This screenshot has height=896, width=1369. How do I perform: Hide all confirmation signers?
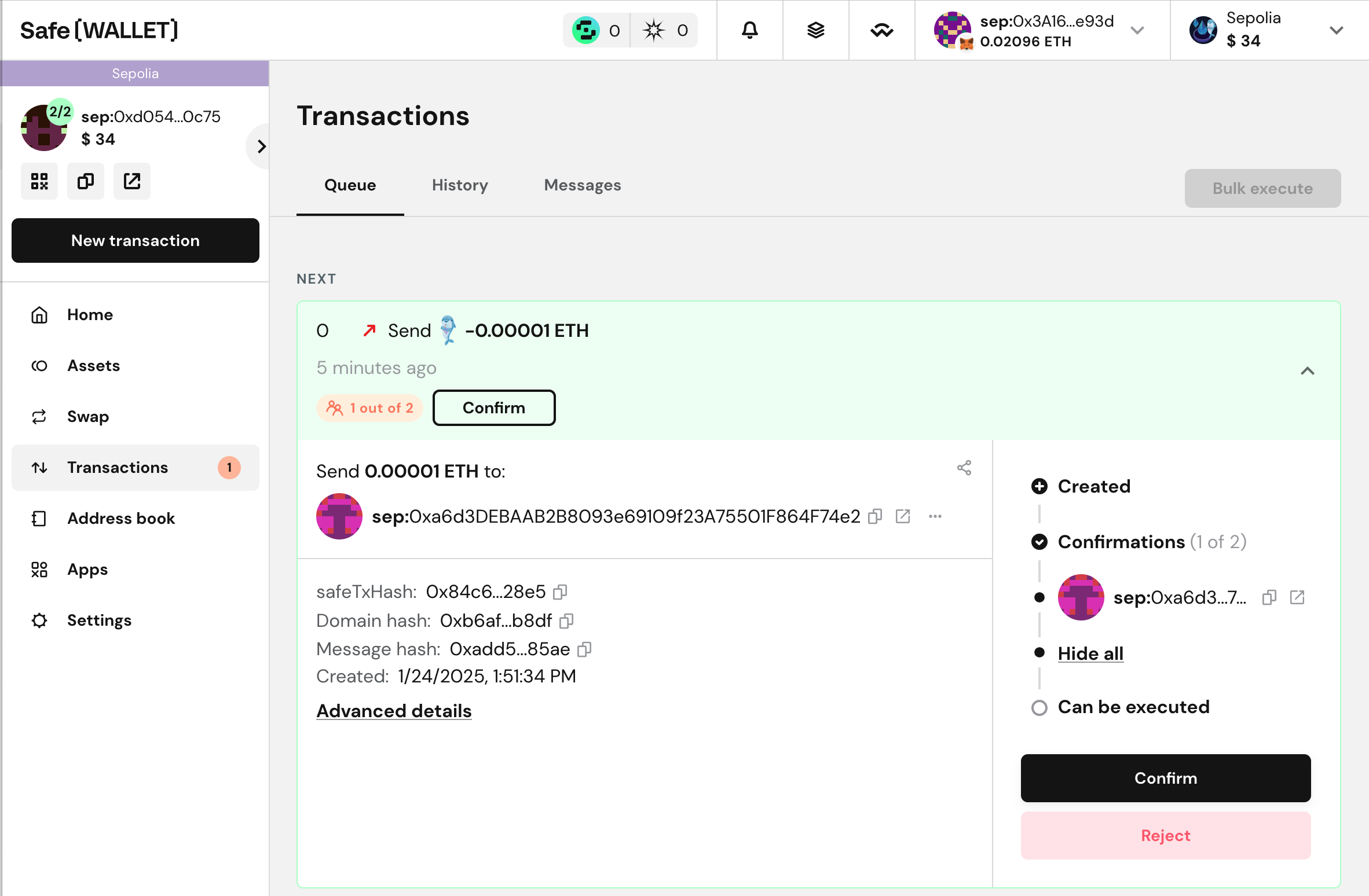point(1090,653)
